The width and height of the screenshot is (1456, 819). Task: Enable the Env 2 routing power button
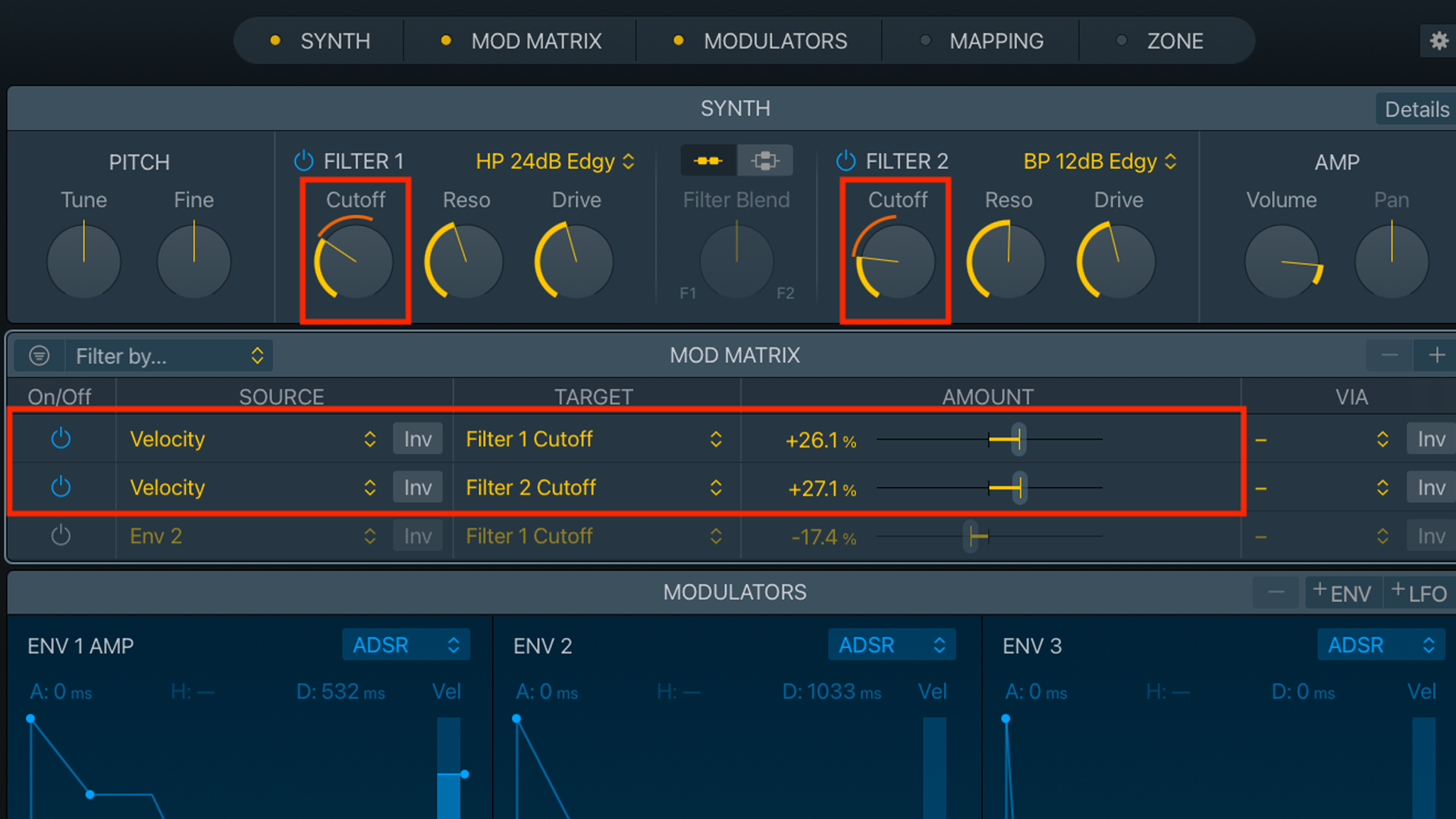[61, 536]
